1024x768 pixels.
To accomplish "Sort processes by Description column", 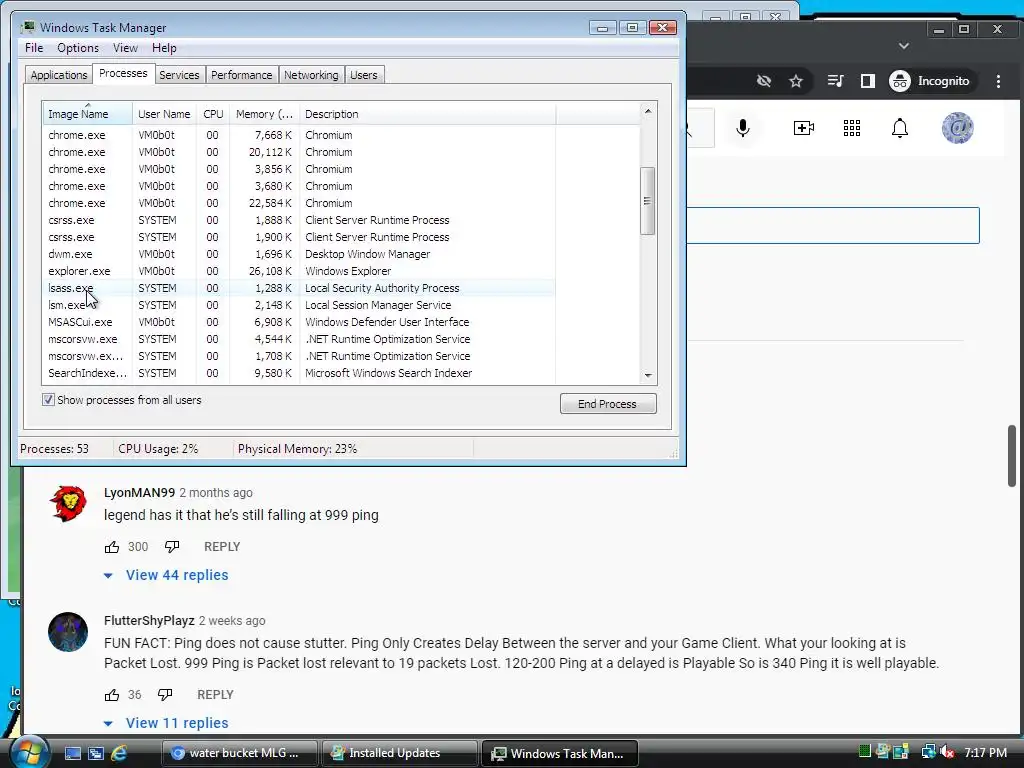I will pyautogui.click(x=428, y=114).
